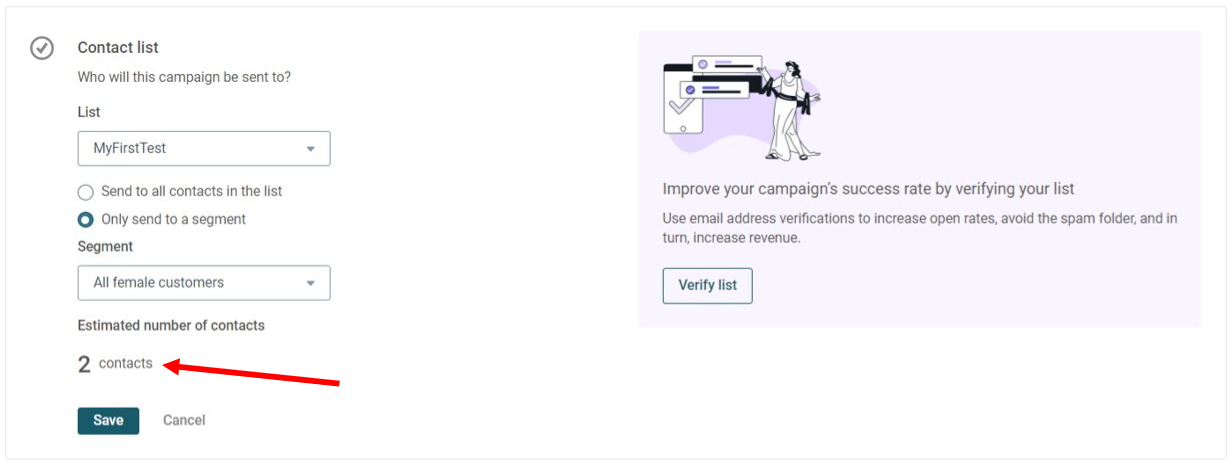
Task: Click the checkmark circle beside Contact list
Action: 42,48
